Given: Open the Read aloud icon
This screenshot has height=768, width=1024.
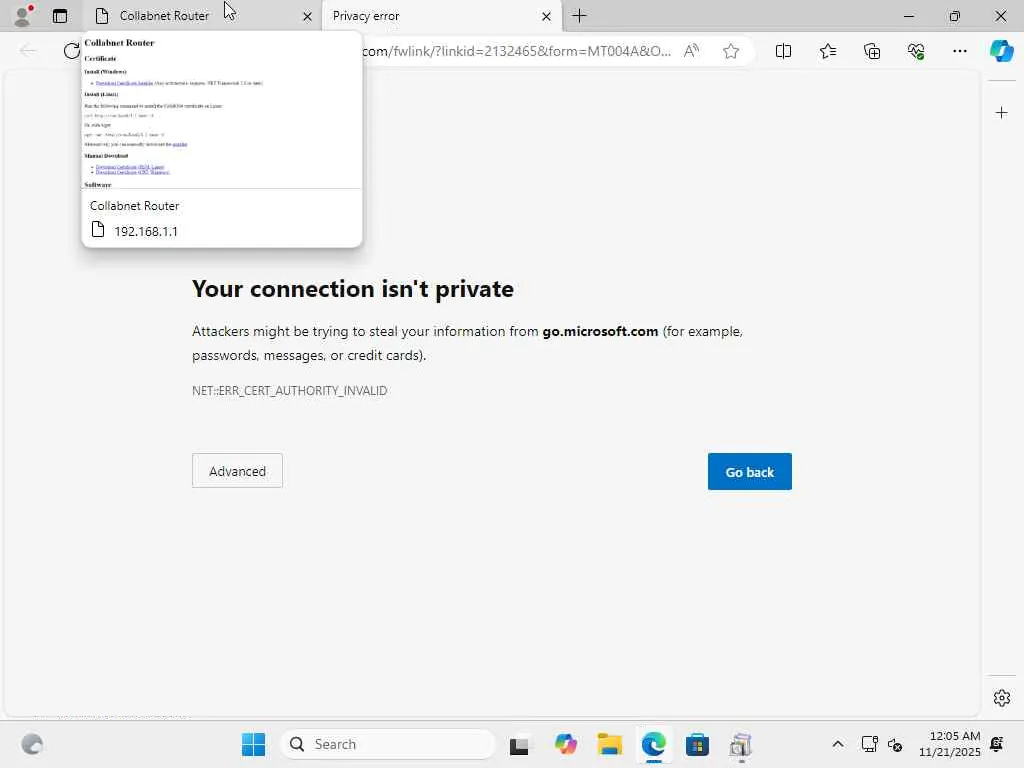Looking at the screenshot, I should point(691,51).
